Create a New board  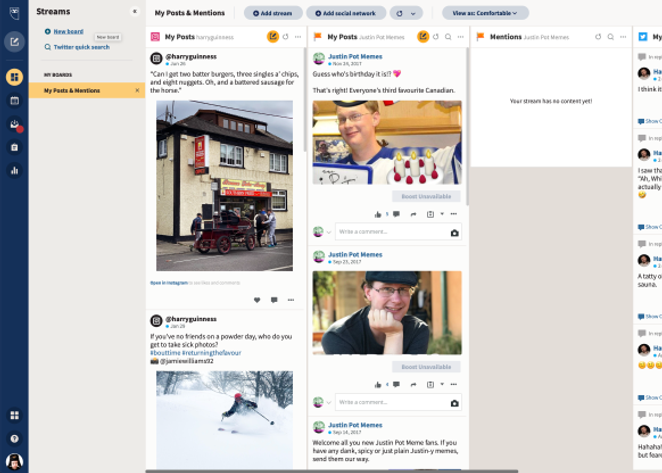(64, 31)
